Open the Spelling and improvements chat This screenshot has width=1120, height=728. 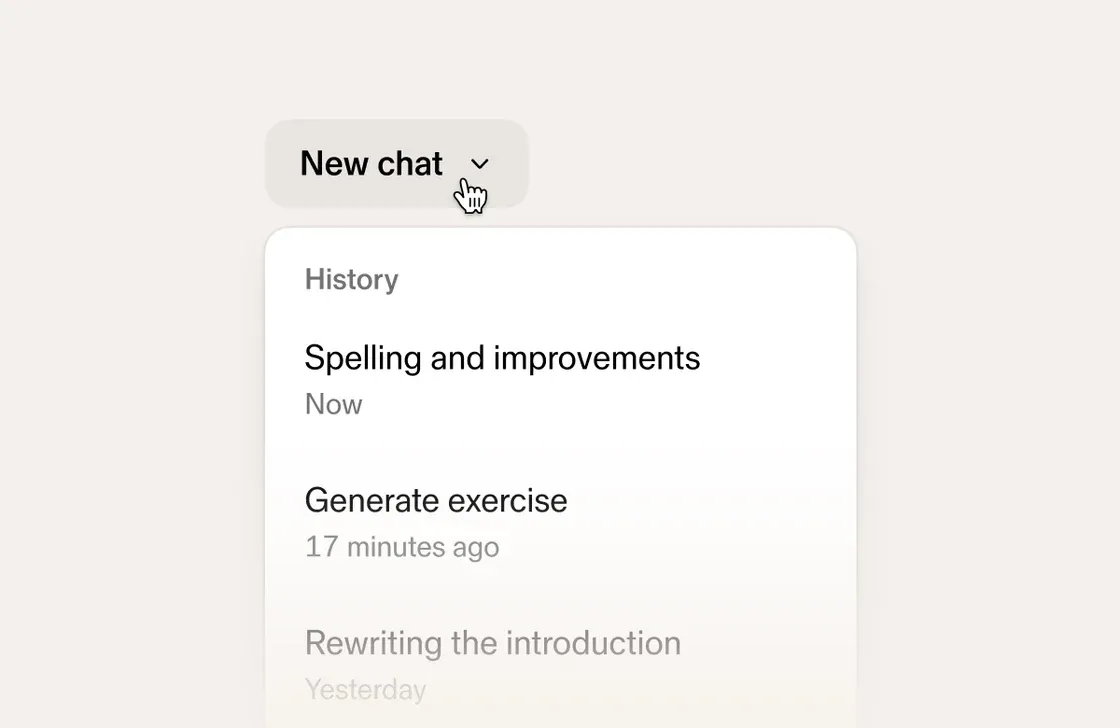click(502, 358)
